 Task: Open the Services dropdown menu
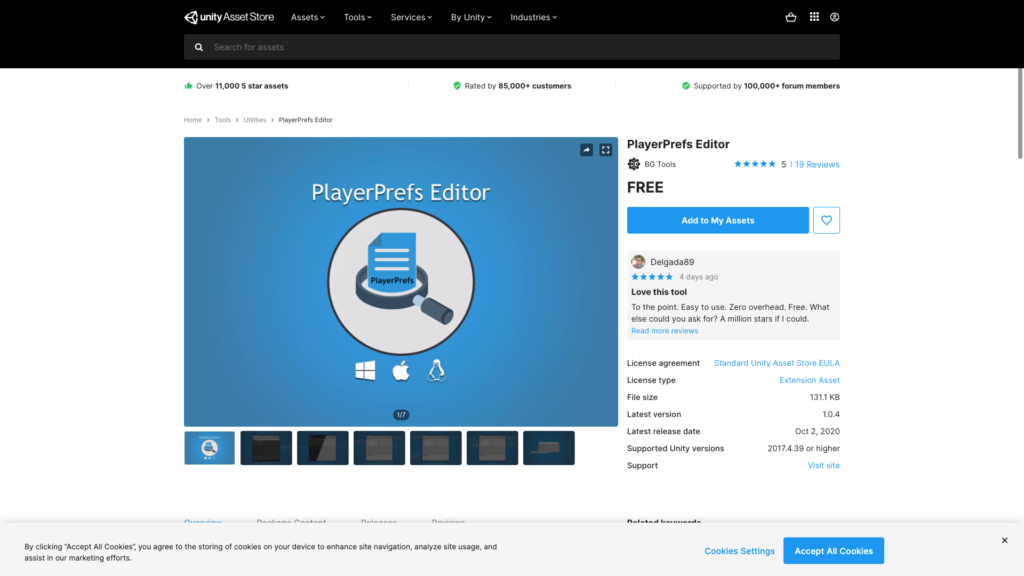click(411, 17)
